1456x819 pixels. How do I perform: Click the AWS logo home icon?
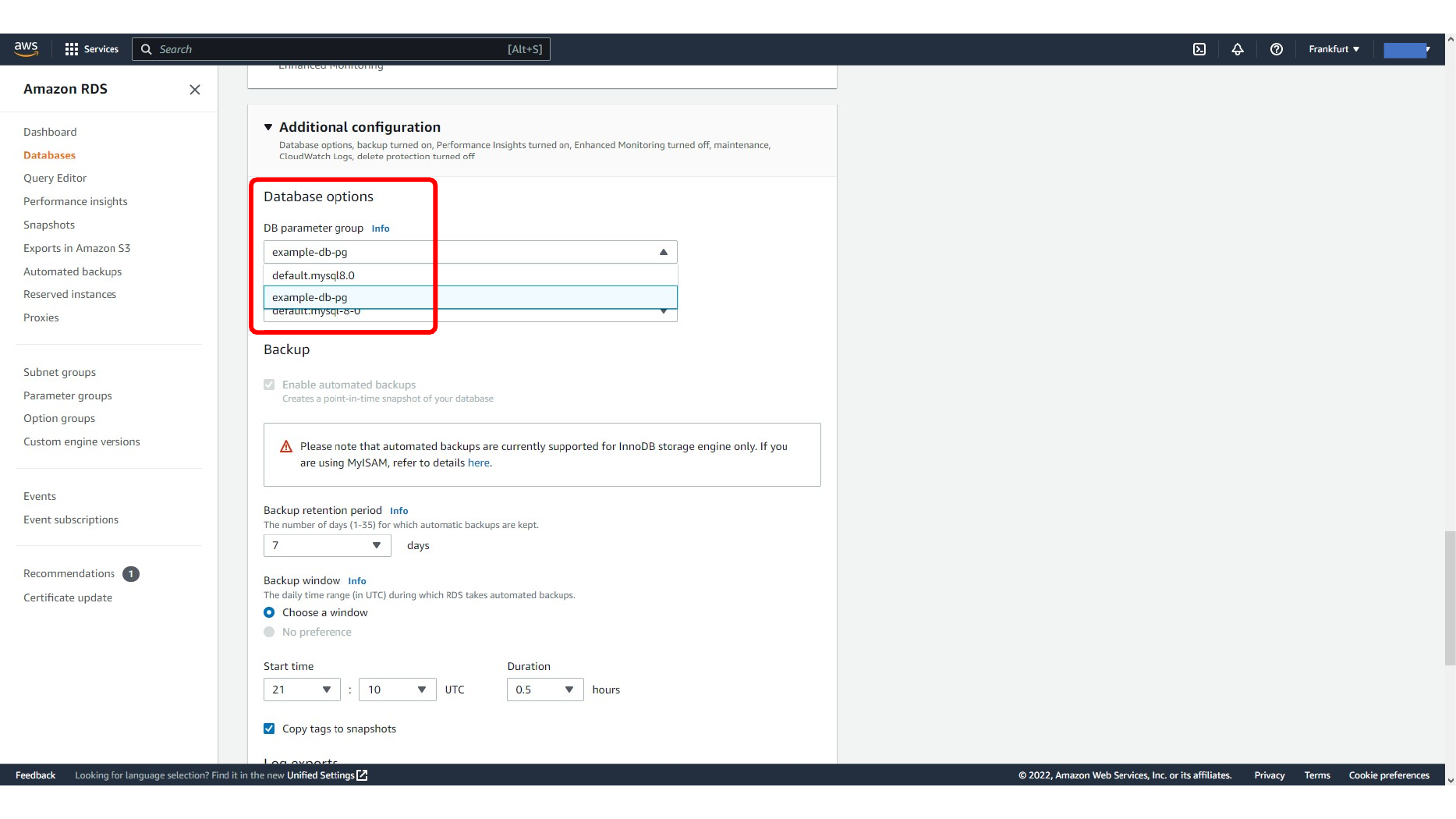click(26, 49)
